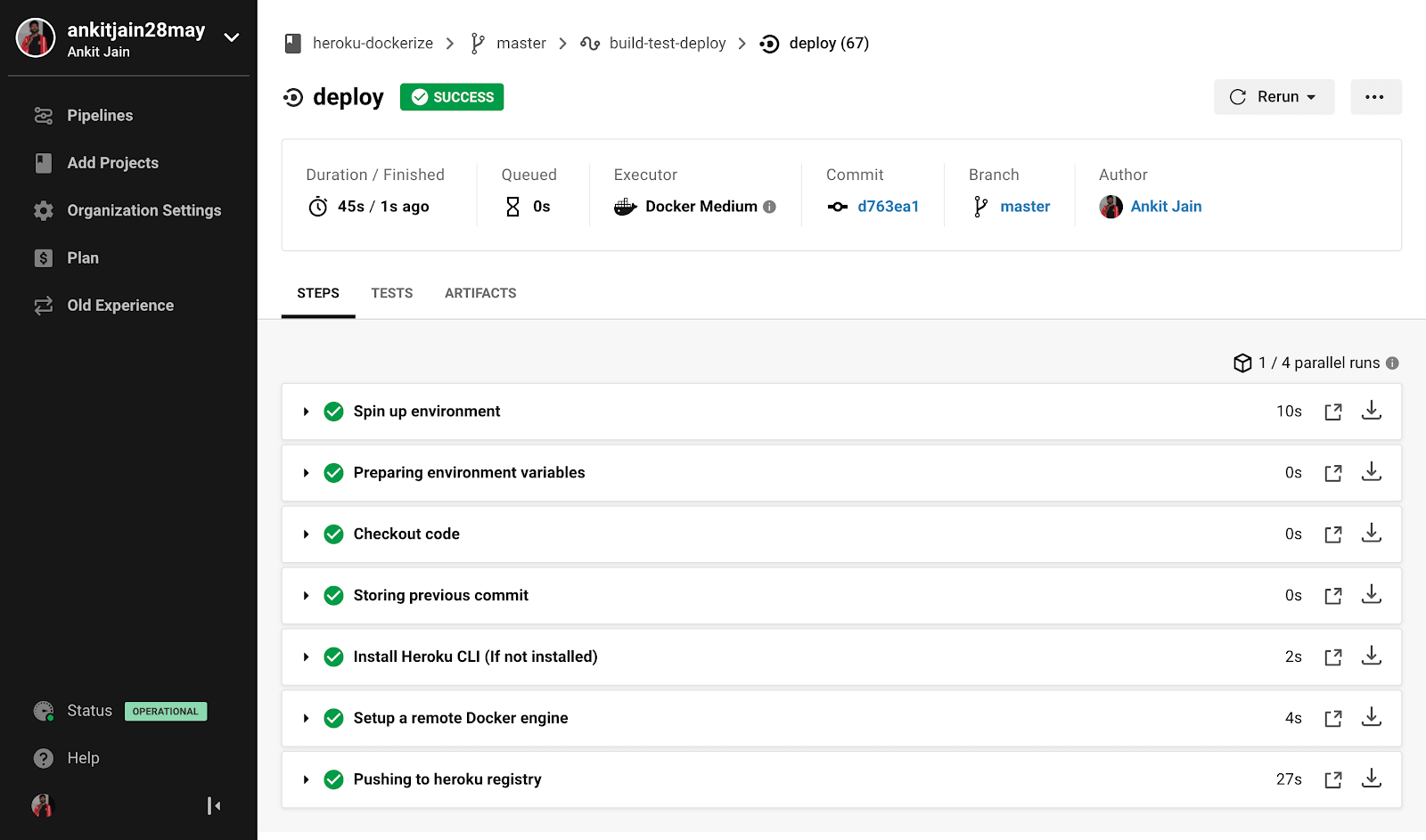Screen dimensions: 1426x840
Task: Switch to the ARTIFACTS tab
Action: (x=480, y=293)
